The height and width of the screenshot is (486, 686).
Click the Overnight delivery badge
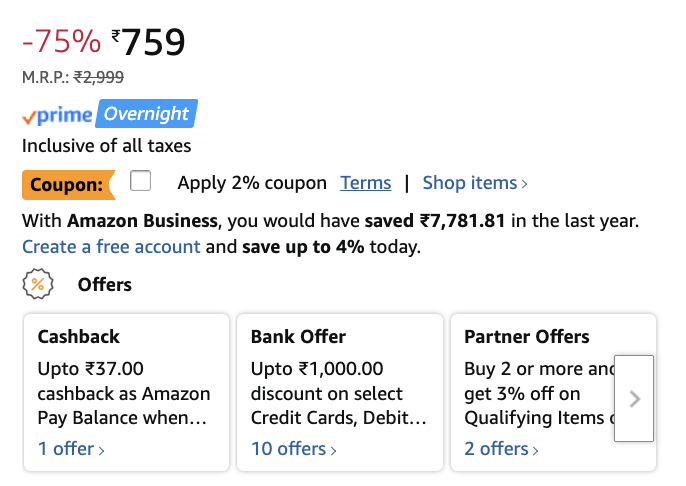tap(146, 114)
